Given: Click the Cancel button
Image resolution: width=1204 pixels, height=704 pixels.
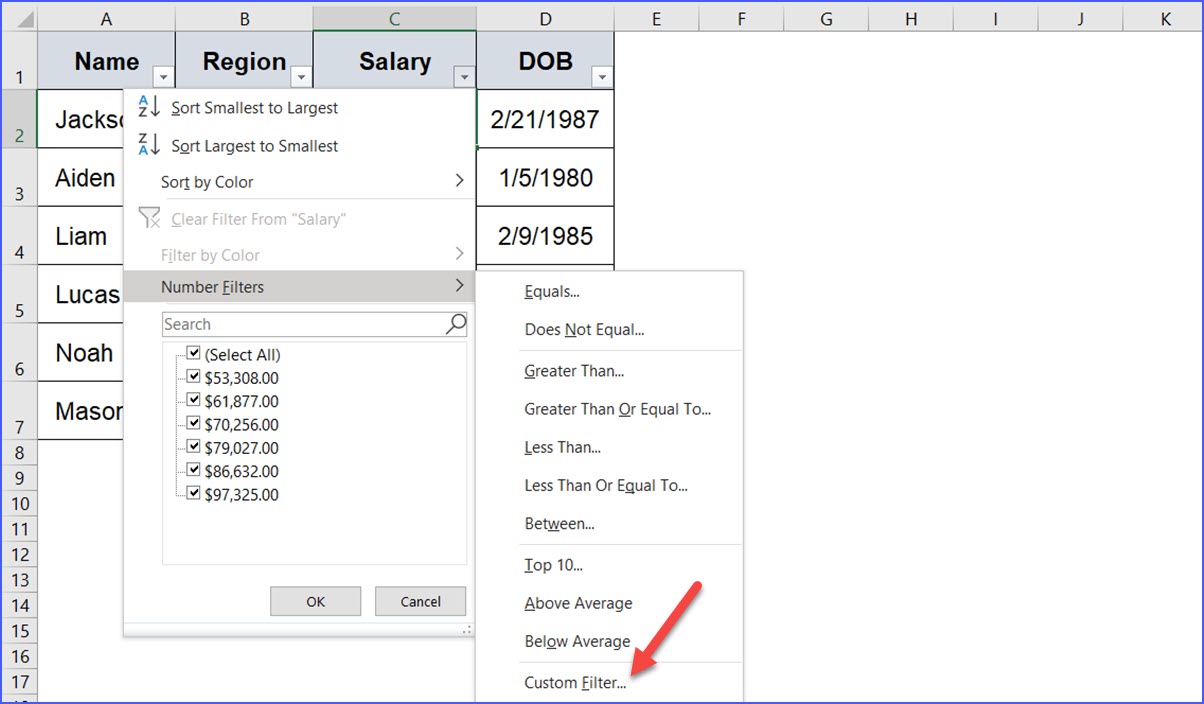Looking at the screenshot, I should click(420, 601).
